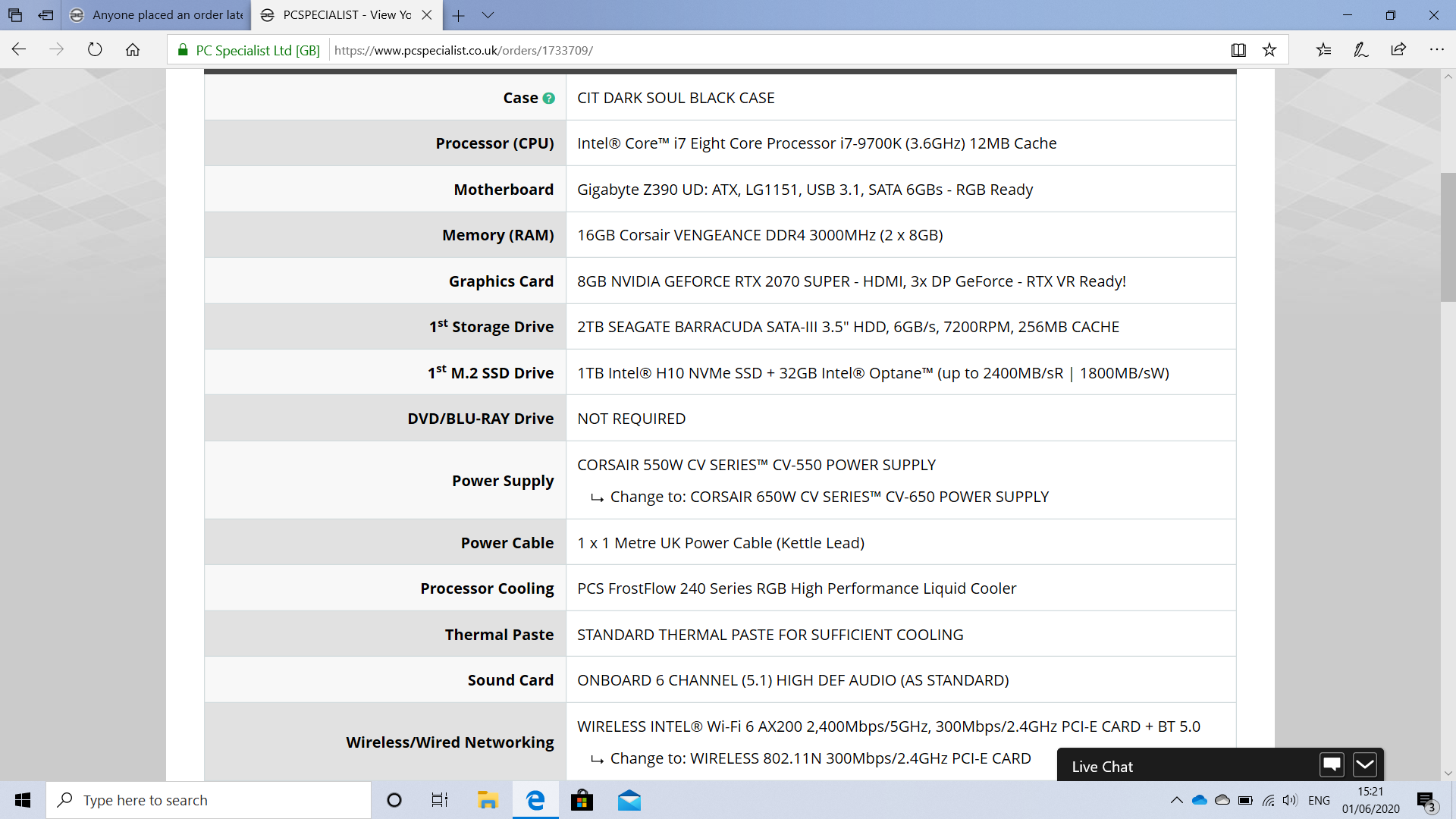Click WIRELESS INTEL Wi-Fi 6 AX200 text
Screen dimensions: 1456x819
tap(889, 726)
